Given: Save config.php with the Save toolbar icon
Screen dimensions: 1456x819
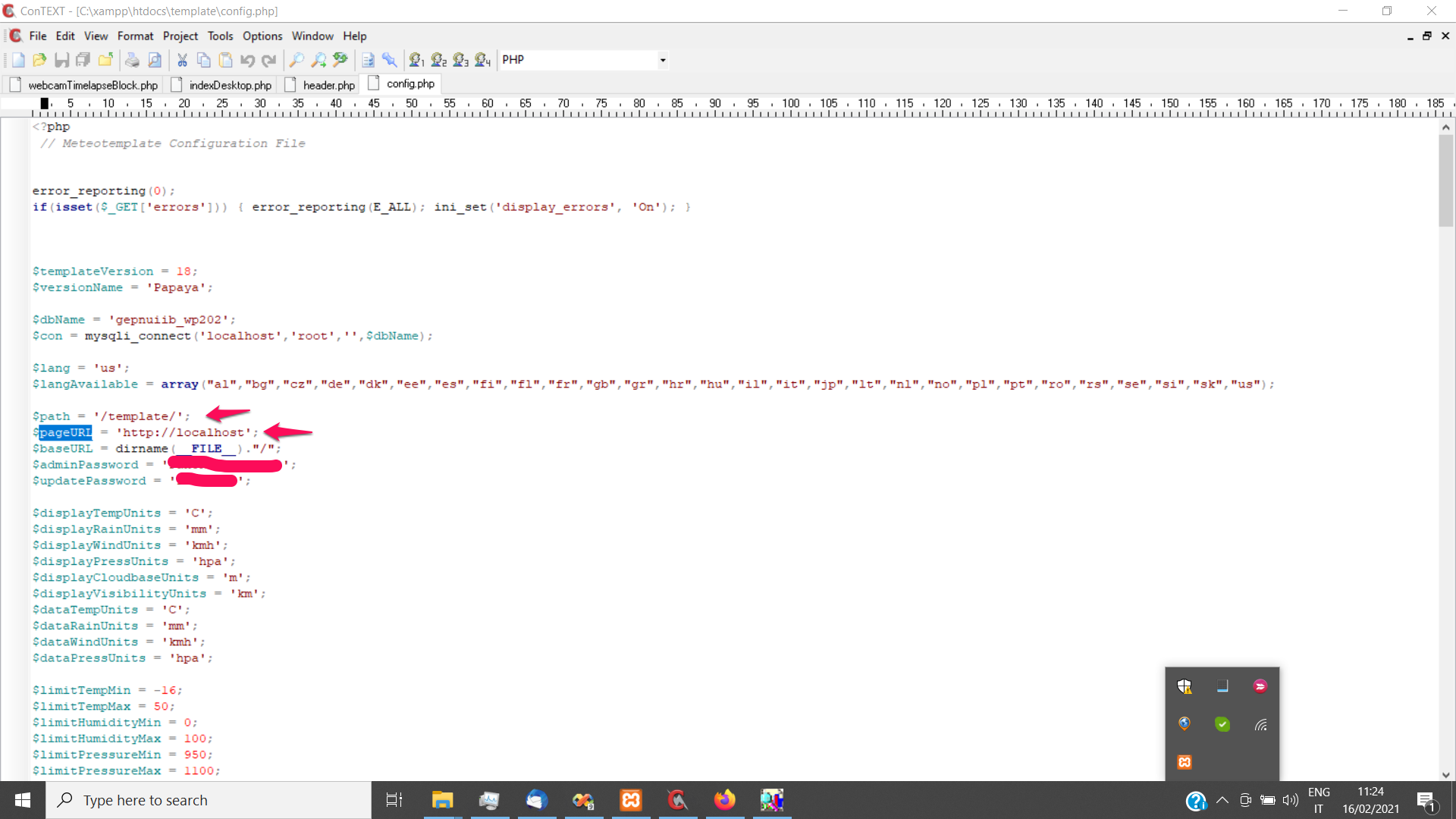Looking at the screenshot, I should pos(61,60).
